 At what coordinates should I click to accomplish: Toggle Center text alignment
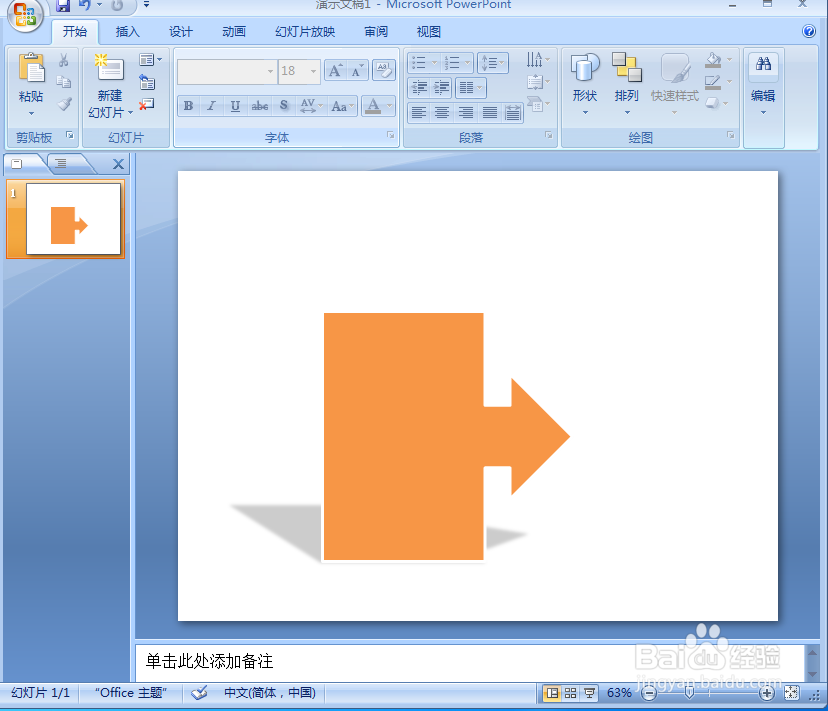tap(442, 113)
